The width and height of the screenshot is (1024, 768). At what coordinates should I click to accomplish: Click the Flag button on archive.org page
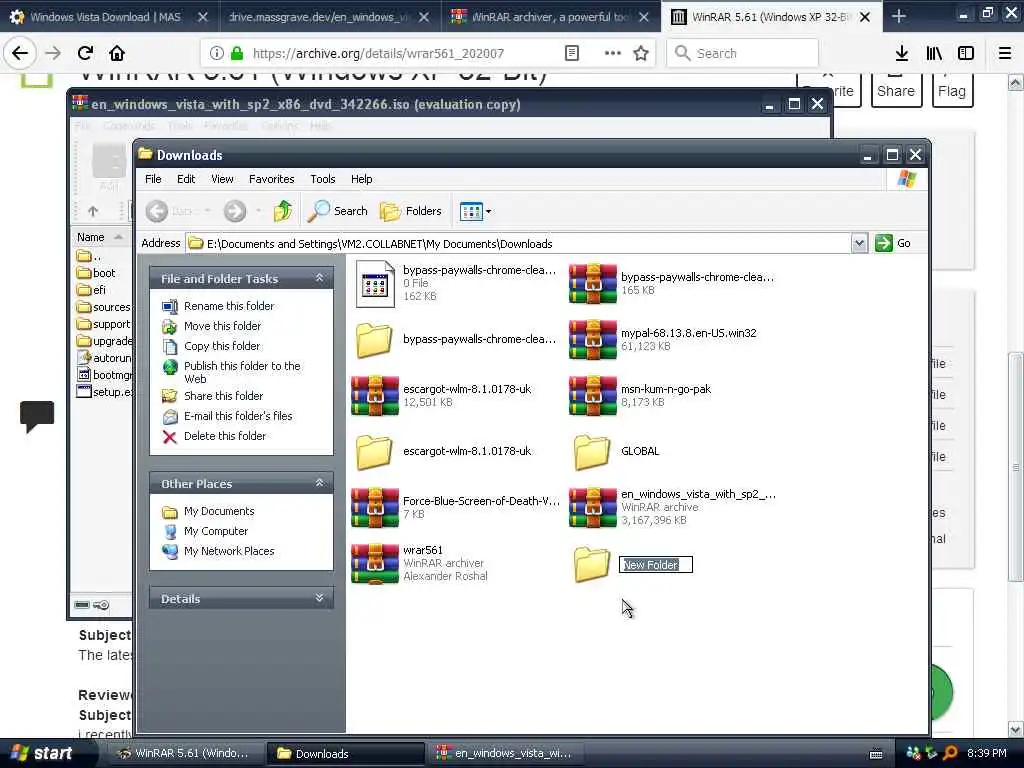952,91
